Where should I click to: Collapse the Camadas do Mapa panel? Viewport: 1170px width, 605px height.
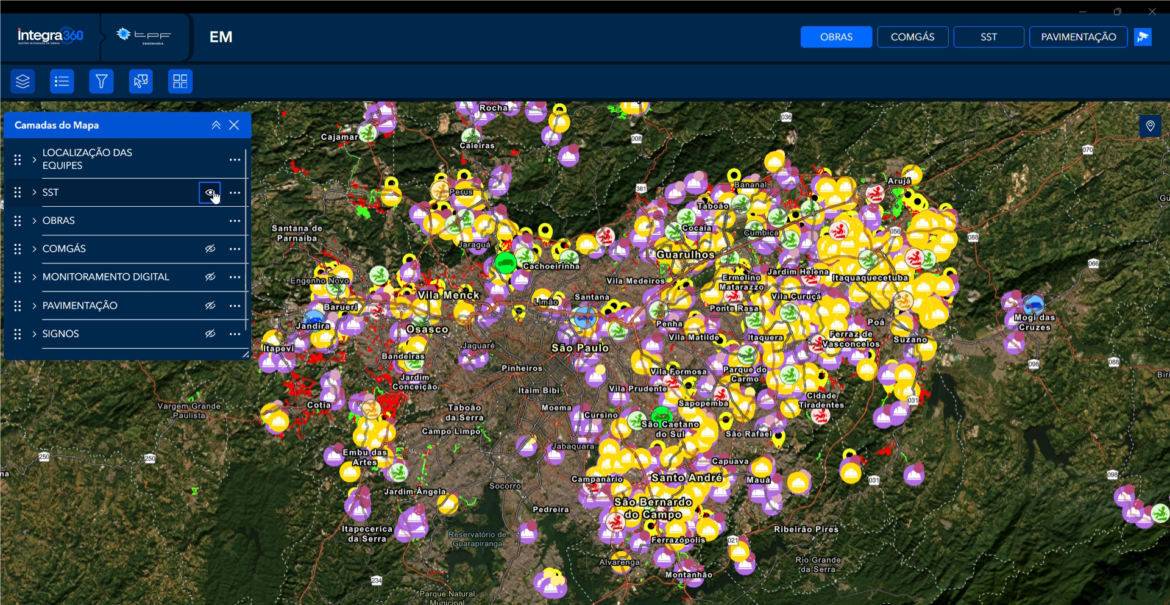(x=216, y=125)
